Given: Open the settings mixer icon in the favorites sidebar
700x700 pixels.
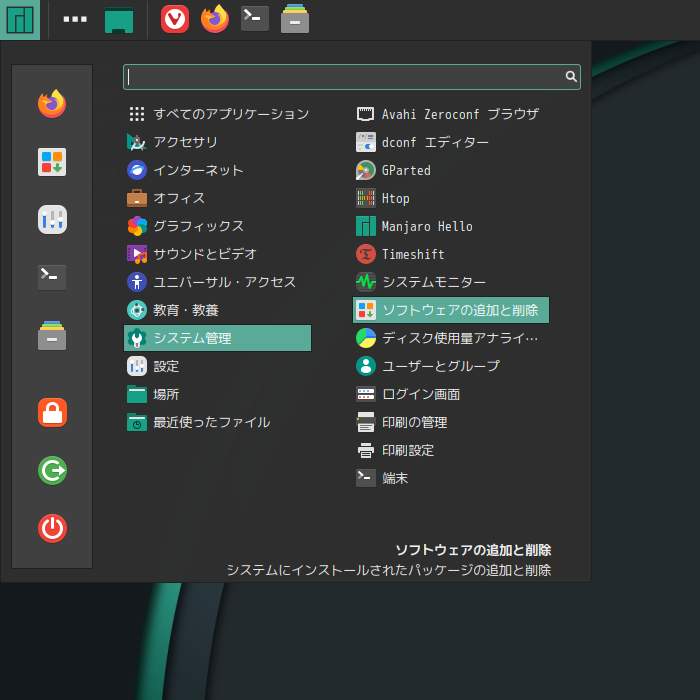Looking at the screenshot, I should coord(52,219).
